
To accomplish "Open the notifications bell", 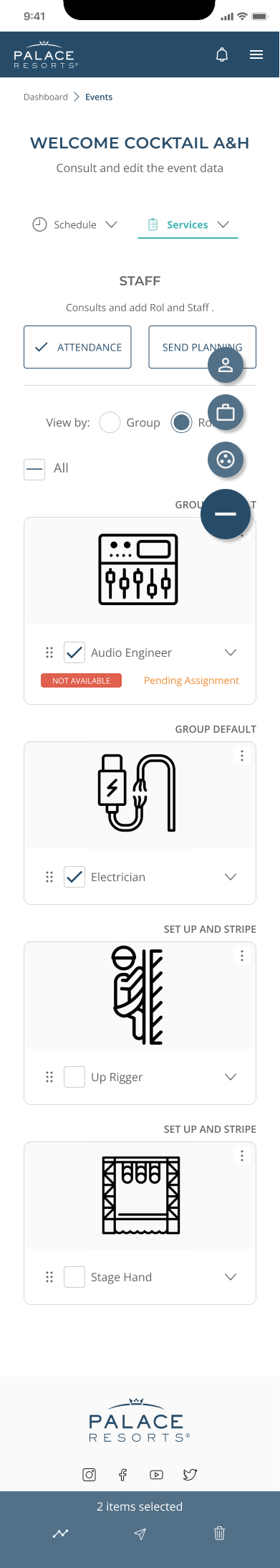I will coord(222,54).
